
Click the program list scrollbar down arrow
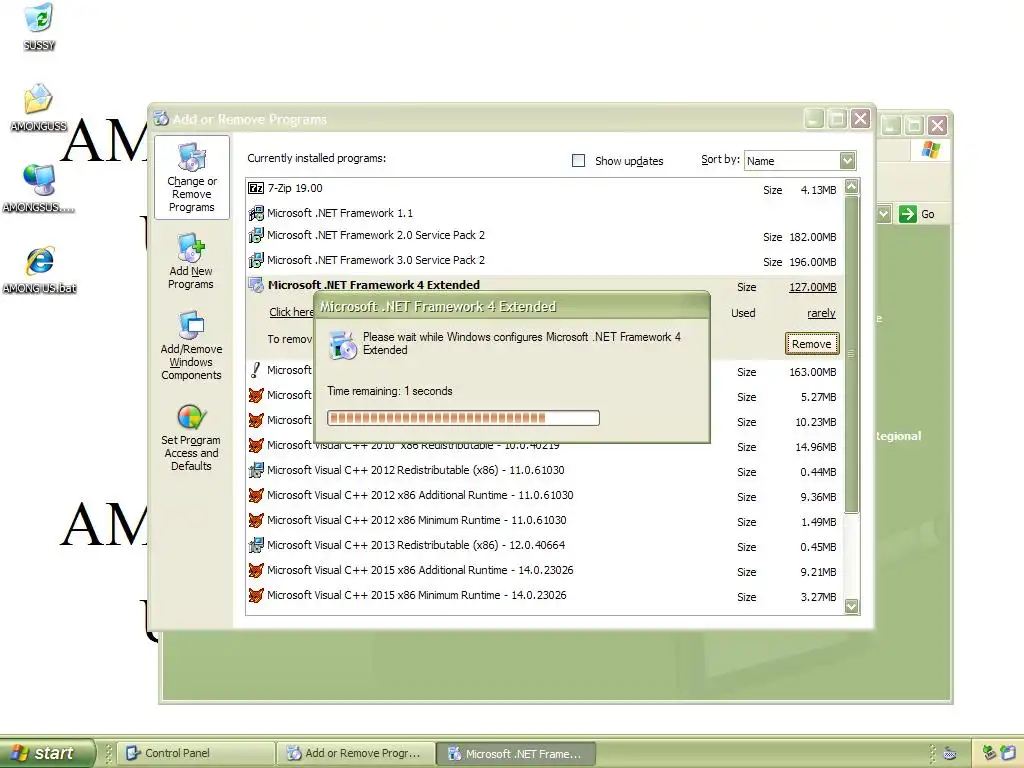coord(852,606)
